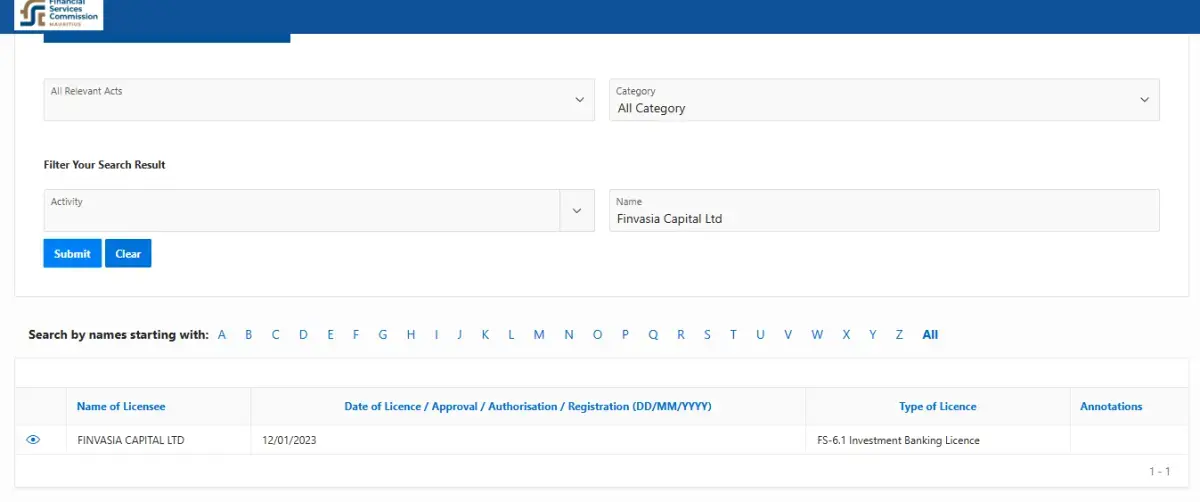Filter names starting with T

(733, 335)
